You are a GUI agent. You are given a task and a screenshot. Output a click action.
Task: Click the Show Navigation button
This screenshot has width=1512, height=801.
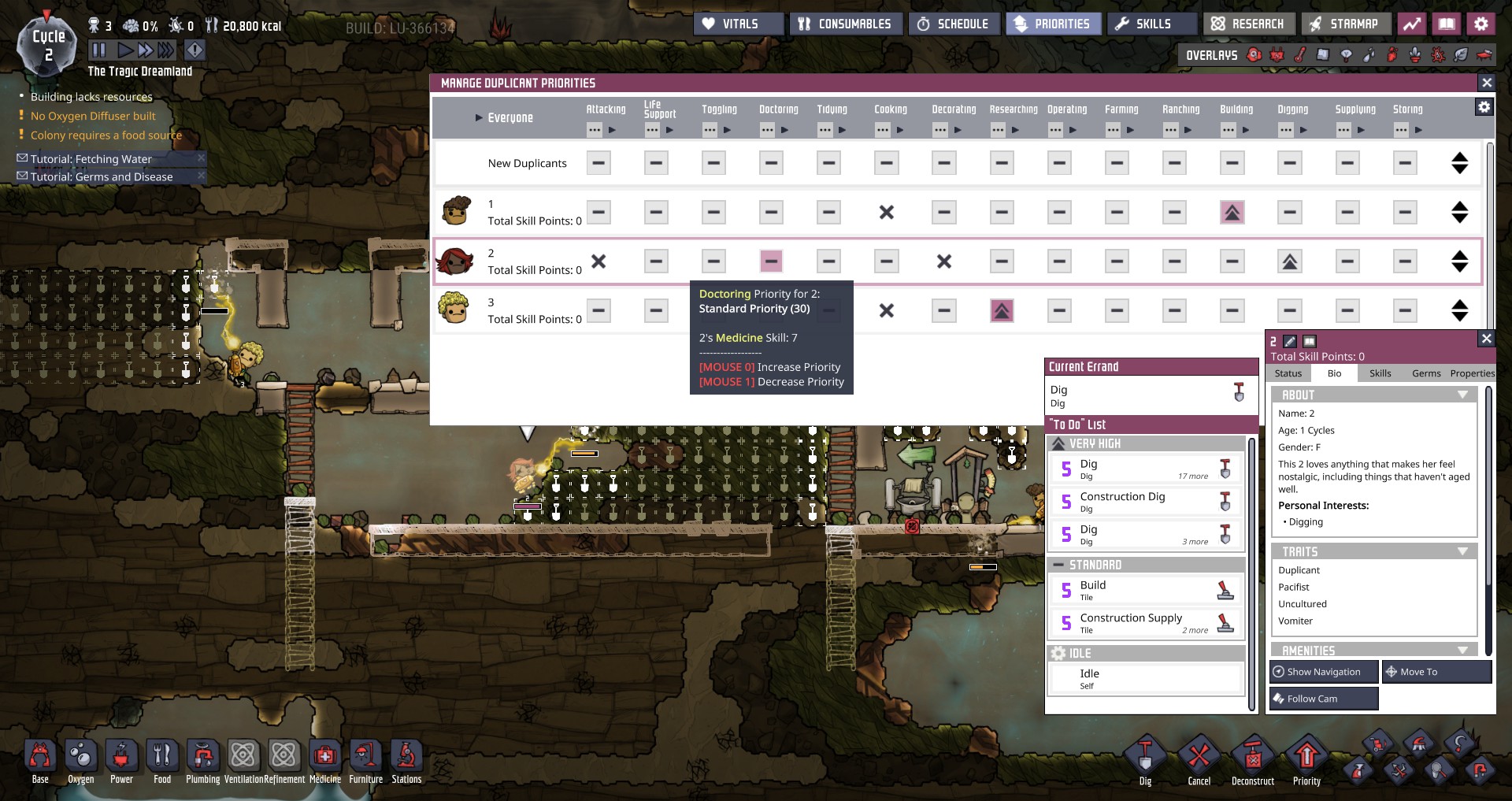coord(1324,672)
